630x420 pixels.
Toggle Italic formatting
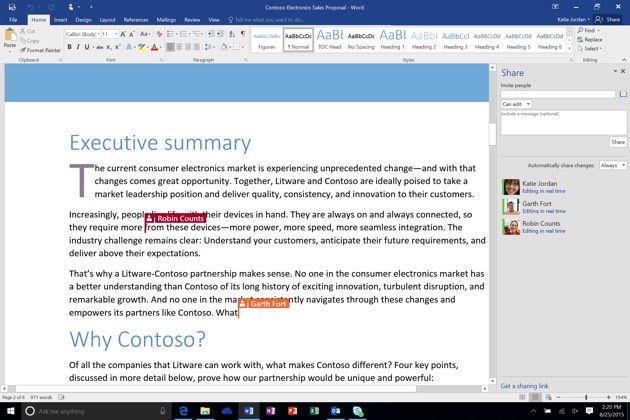pos(78,47)
